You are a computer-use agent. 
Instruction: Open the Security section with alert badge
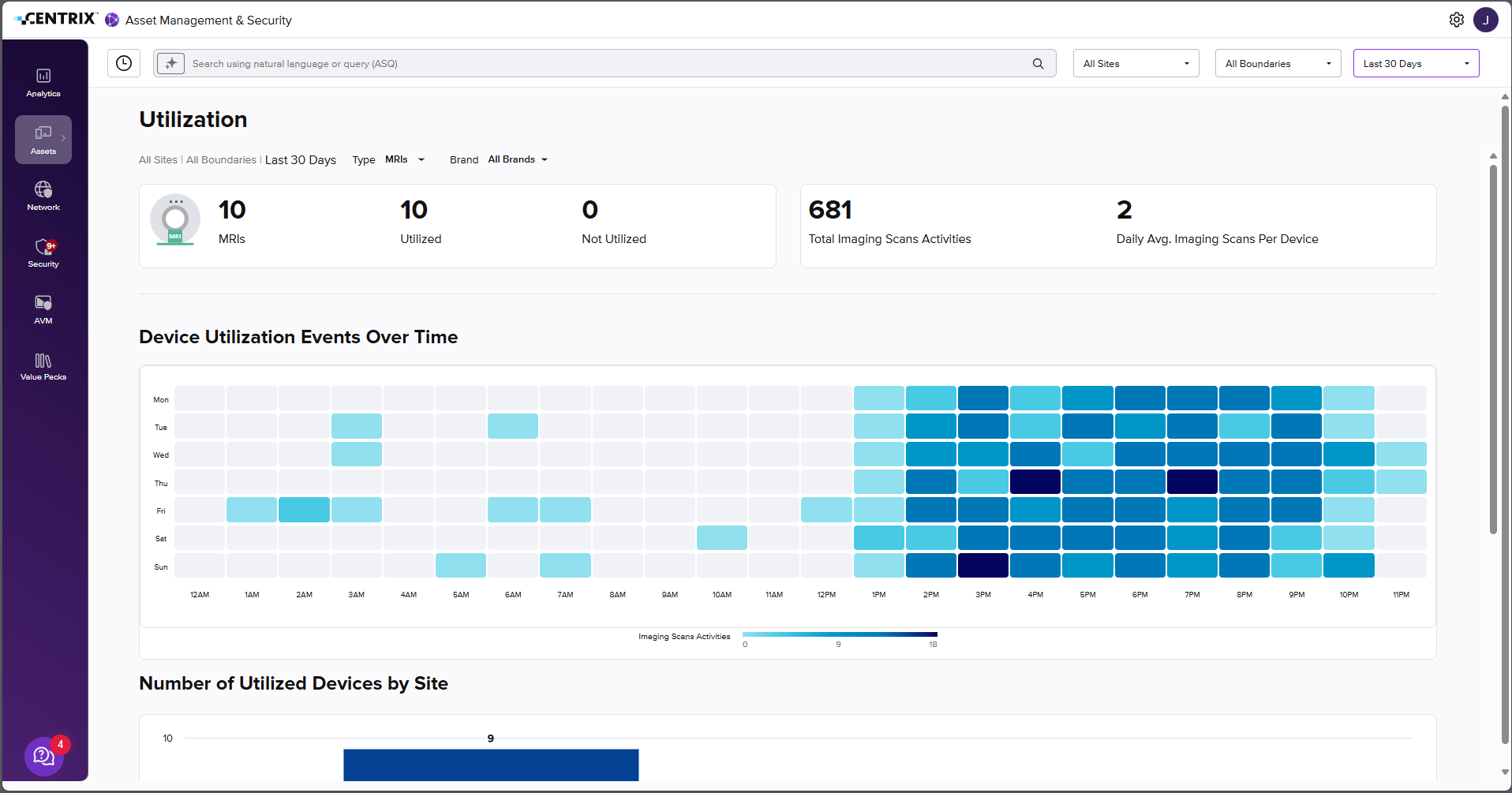pos(43,253)
